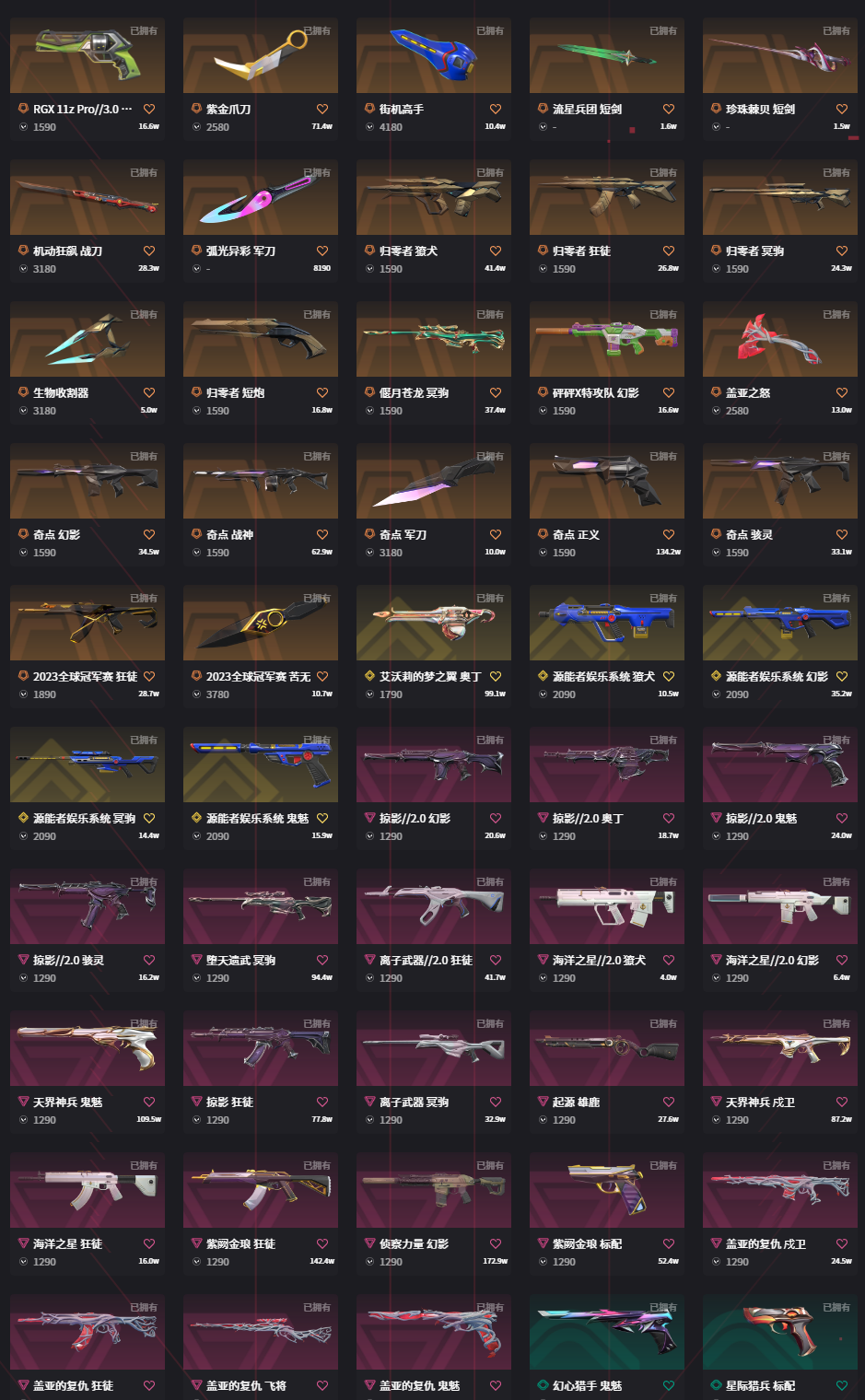Screen dimensions: 865x1400
Task: Click the green tier badge beside 星际猎手 标配
Action: click(x=717, y=1385)
